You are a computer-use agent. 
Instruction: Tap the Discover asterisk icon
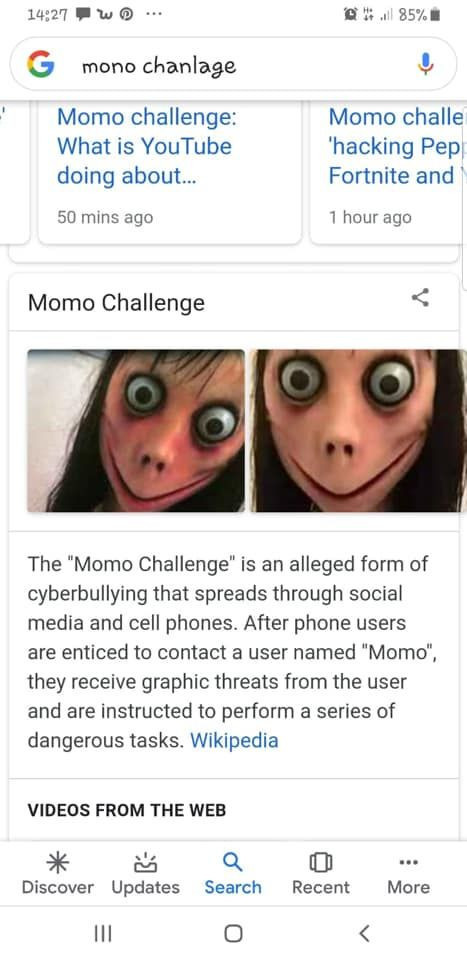coord(58,863)
